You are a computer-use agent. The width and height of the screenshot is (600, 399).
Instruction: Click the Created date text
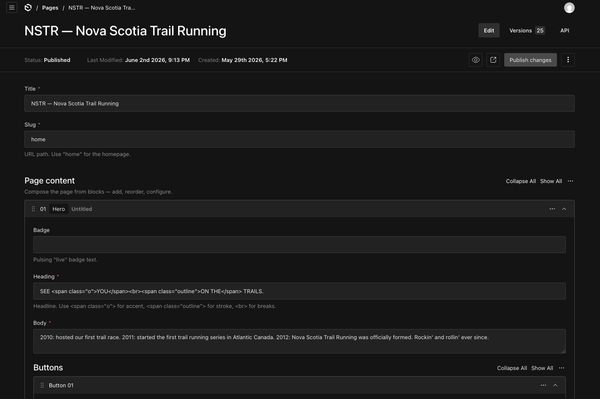(243, 60)
